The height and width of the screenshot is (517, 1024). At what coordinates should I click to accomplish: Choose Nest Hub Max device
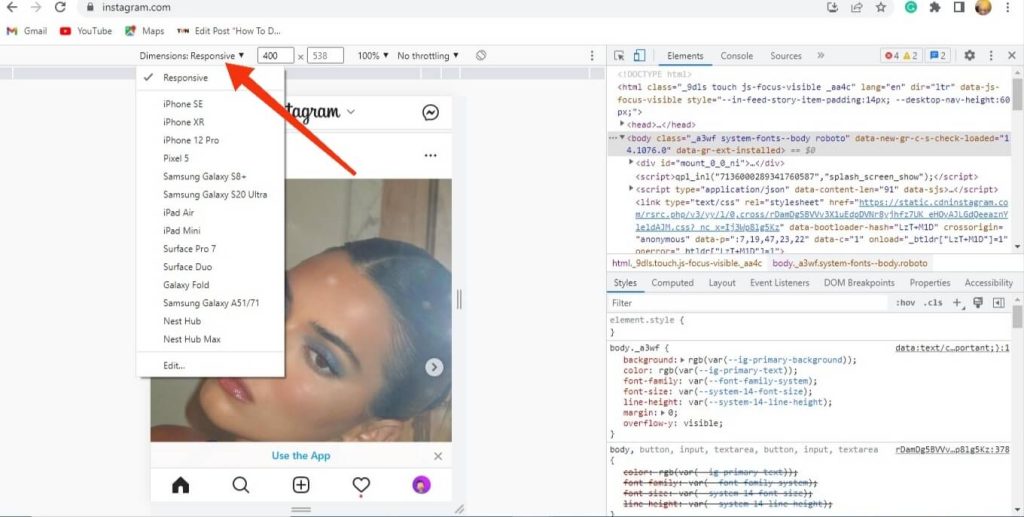click(210, 339)
